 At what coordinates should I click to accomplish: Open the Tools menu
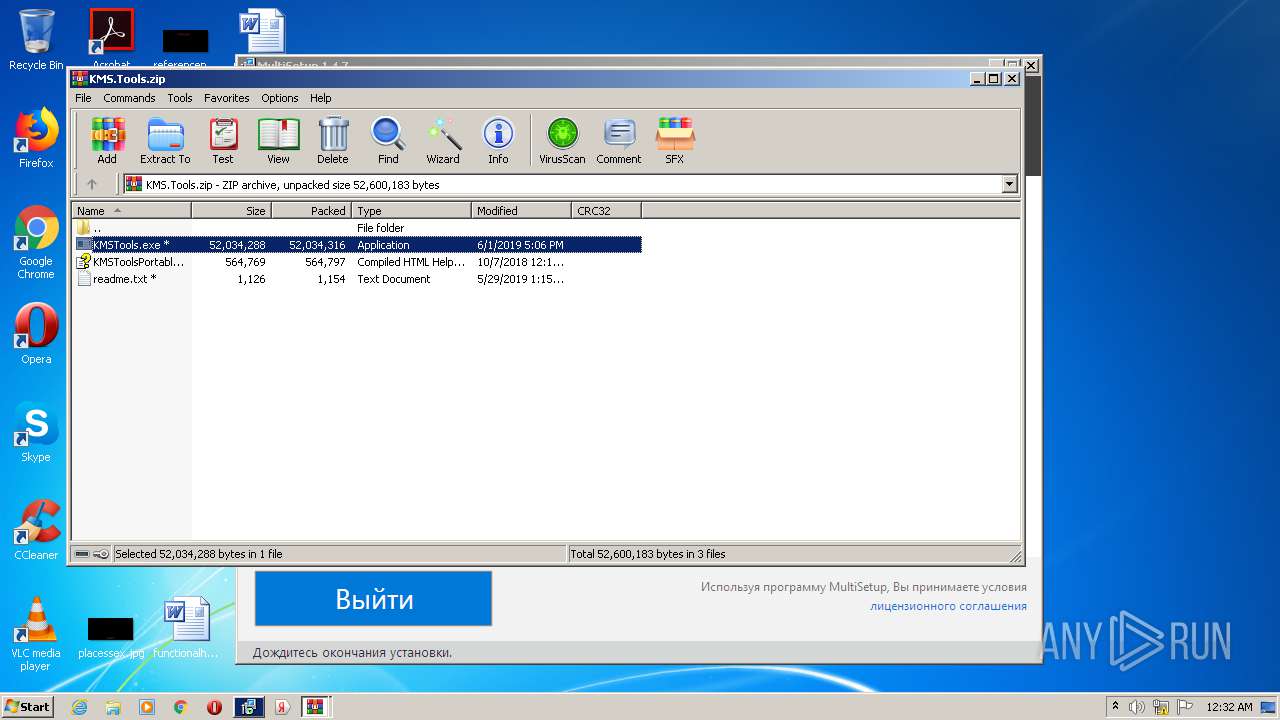pyautogui.click(x=180, y=98)
